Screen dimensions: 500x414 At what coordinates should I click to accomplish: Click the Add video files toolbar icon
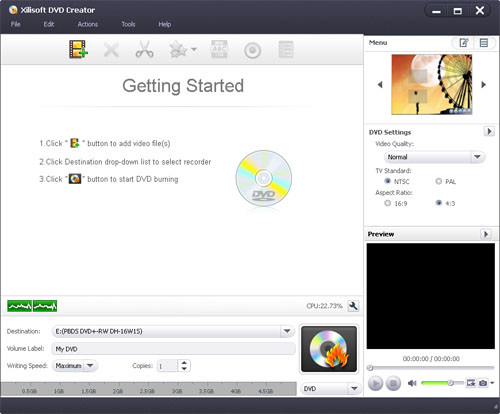(x=78, y=49)
